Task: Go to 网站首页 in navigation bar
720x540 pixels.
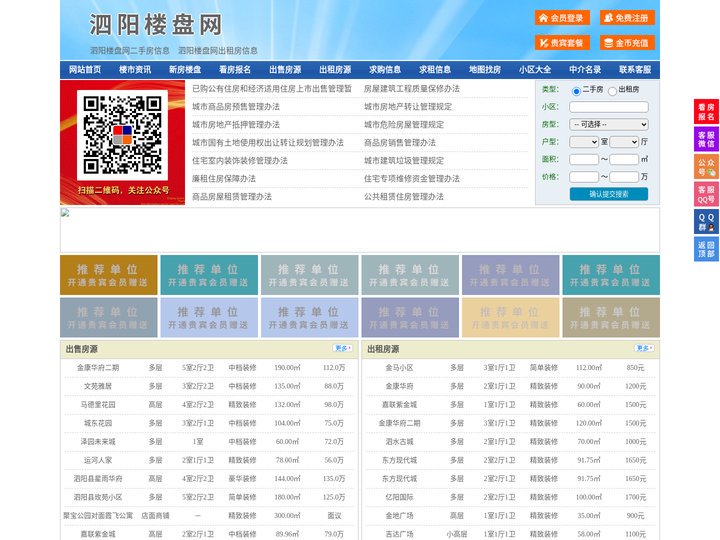Action: click(85, 70)
